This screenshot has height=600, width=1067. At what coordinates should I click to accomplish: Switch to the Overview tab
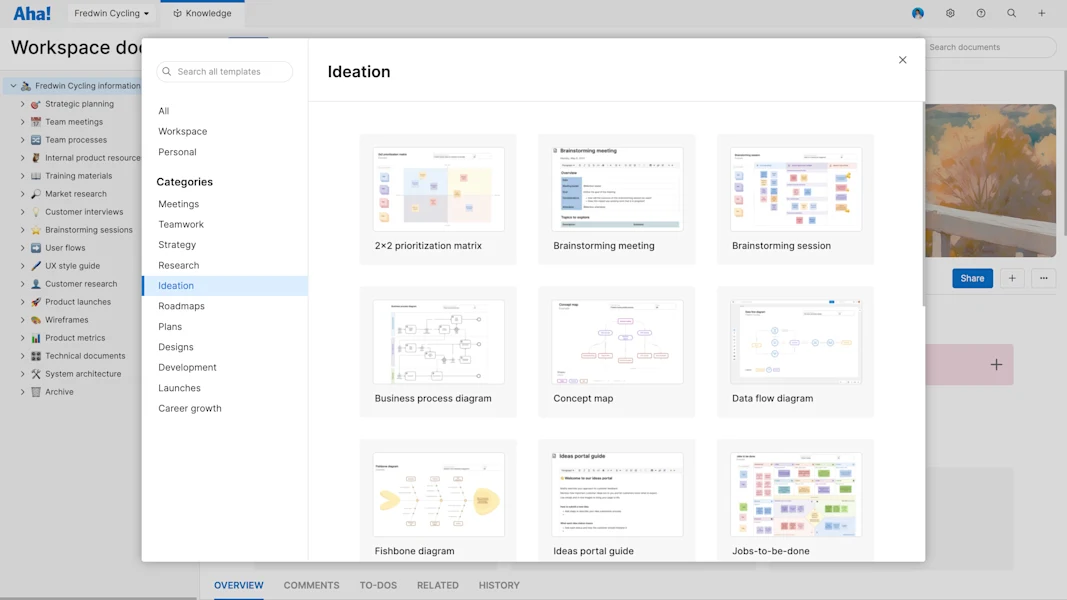[238, 585]
